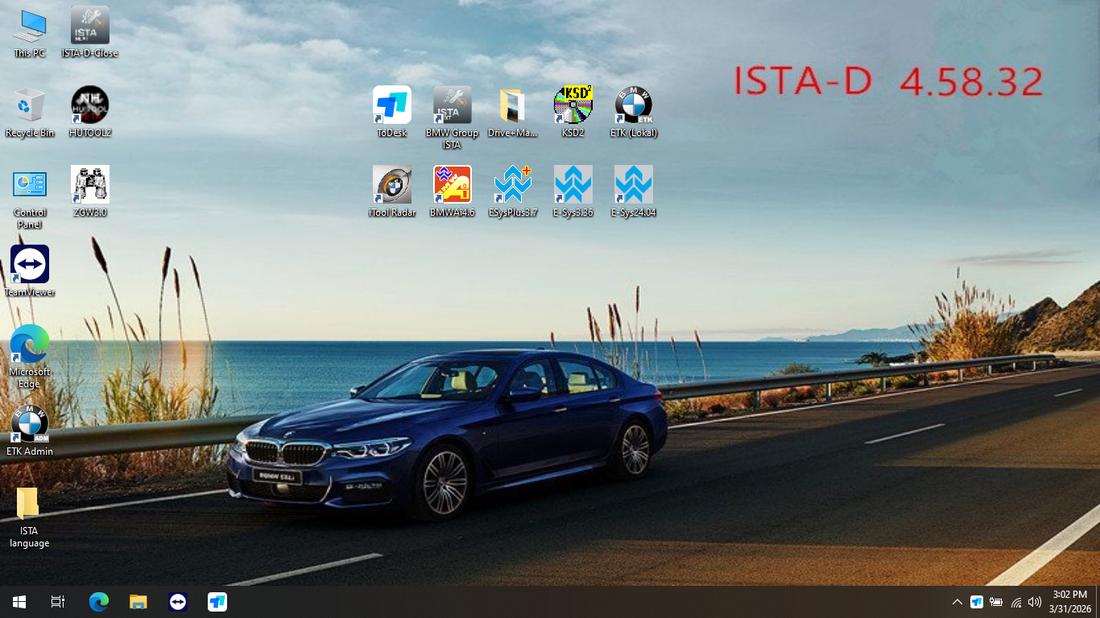Open Drive+Ma... folder icon

click(512, 113)
